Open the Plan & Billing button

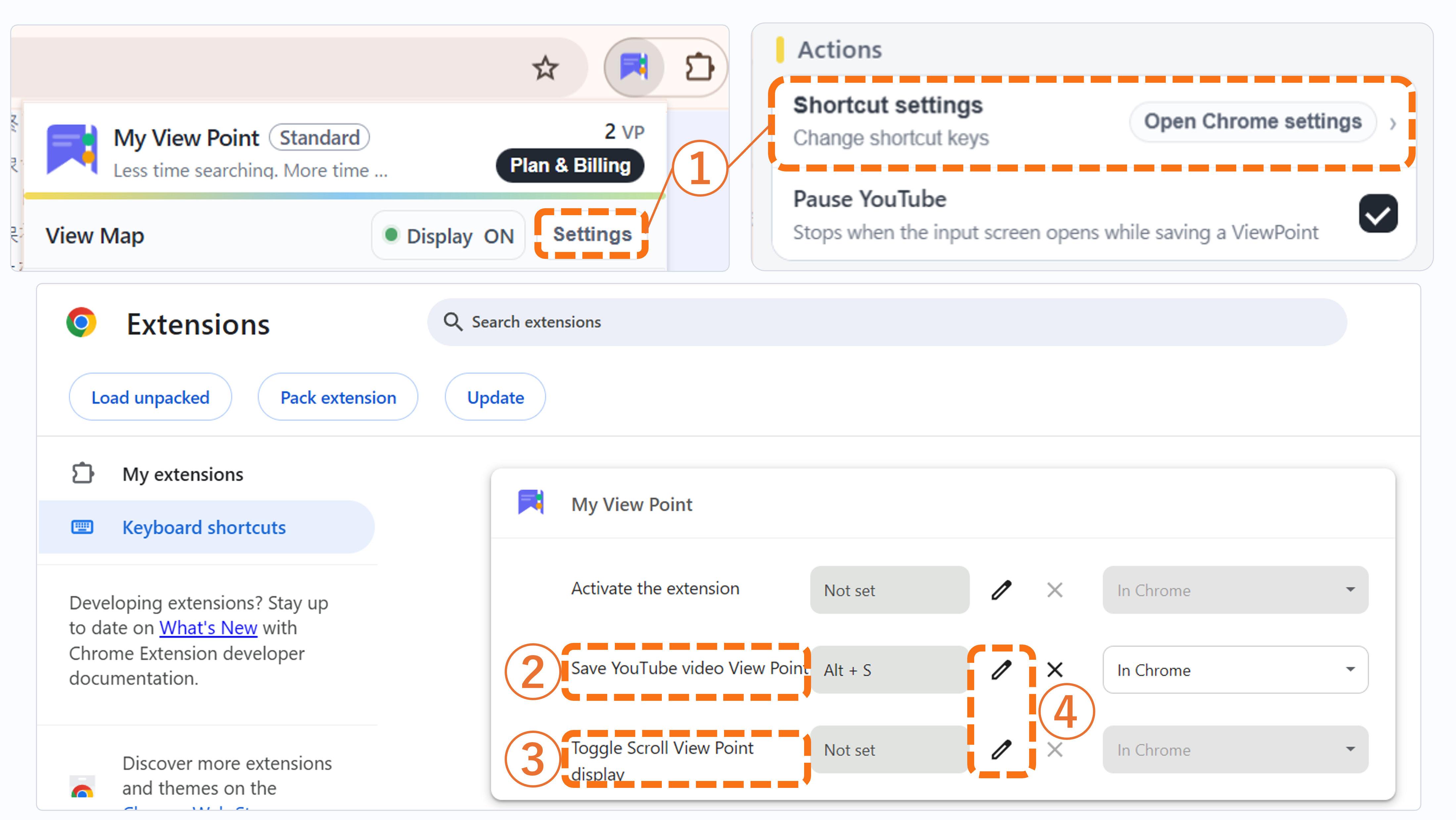pos(570,165)
